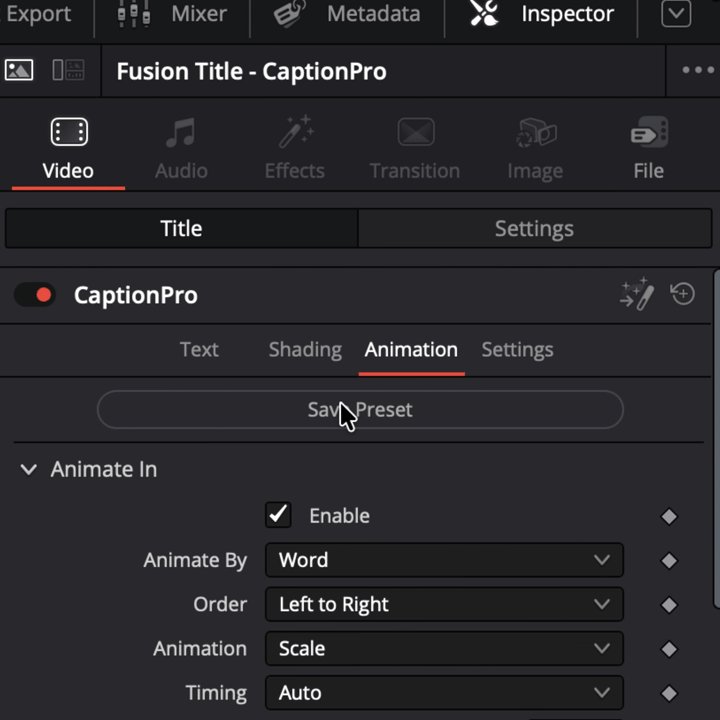Open the Timing dropdown showing Auto
The width and height of the screenshot is (720, 720).
pos(444,692)
